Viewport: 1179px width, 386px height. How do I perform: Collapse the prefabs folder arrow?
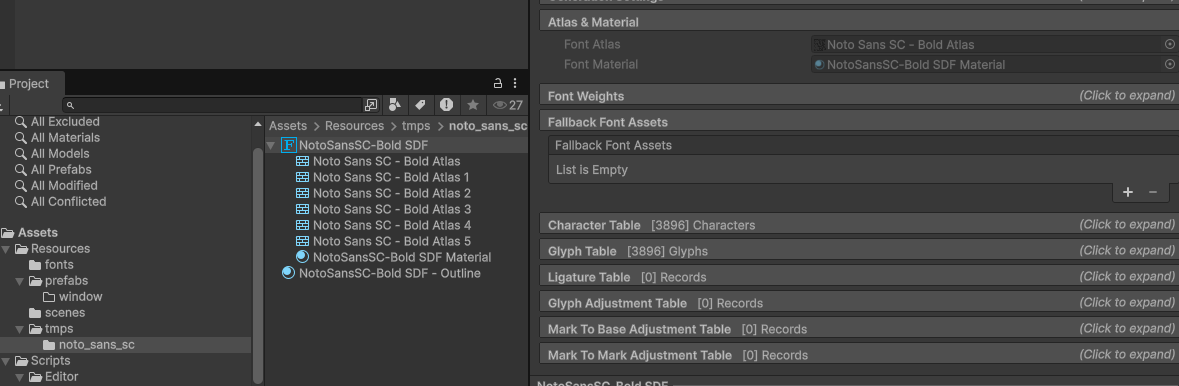20,281
